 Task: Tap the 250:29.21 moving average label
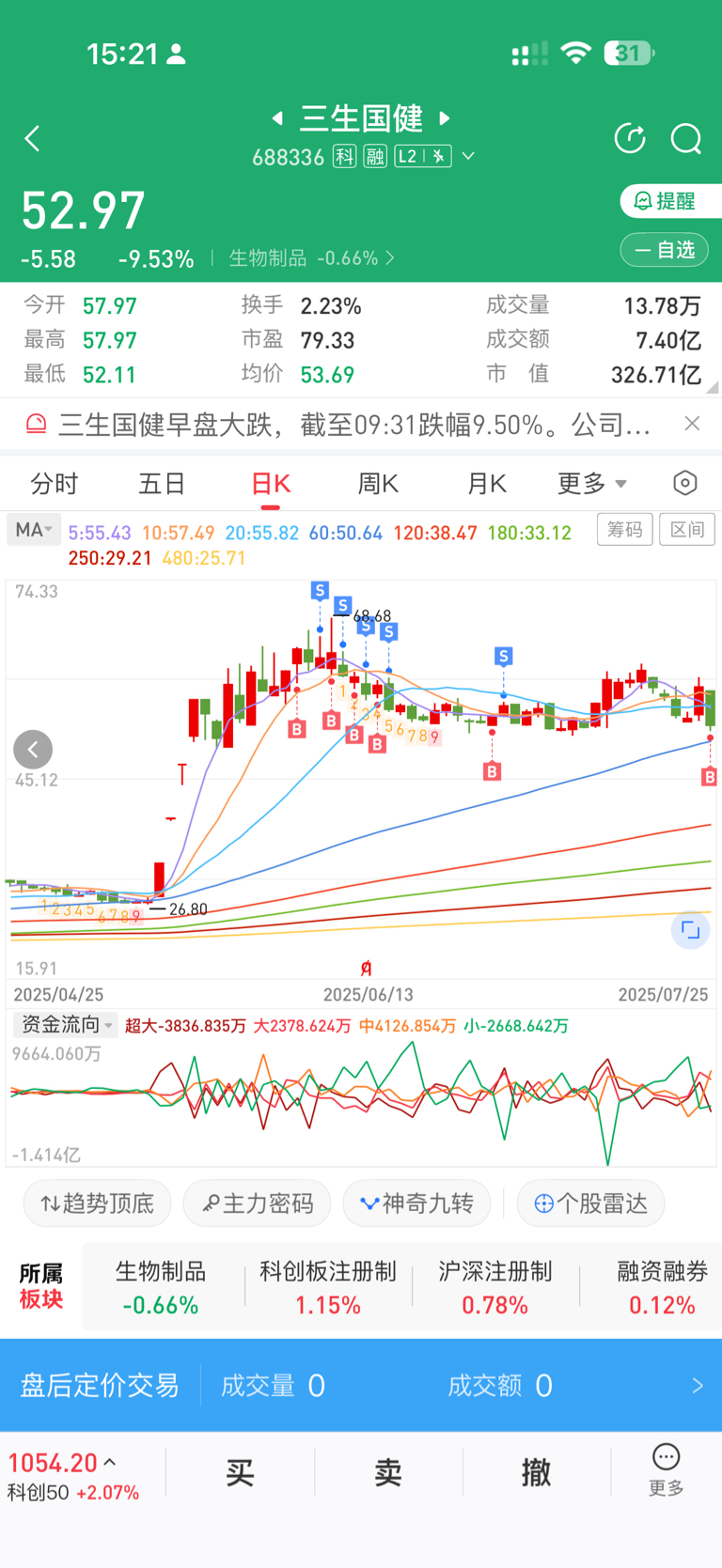point(110,558)
